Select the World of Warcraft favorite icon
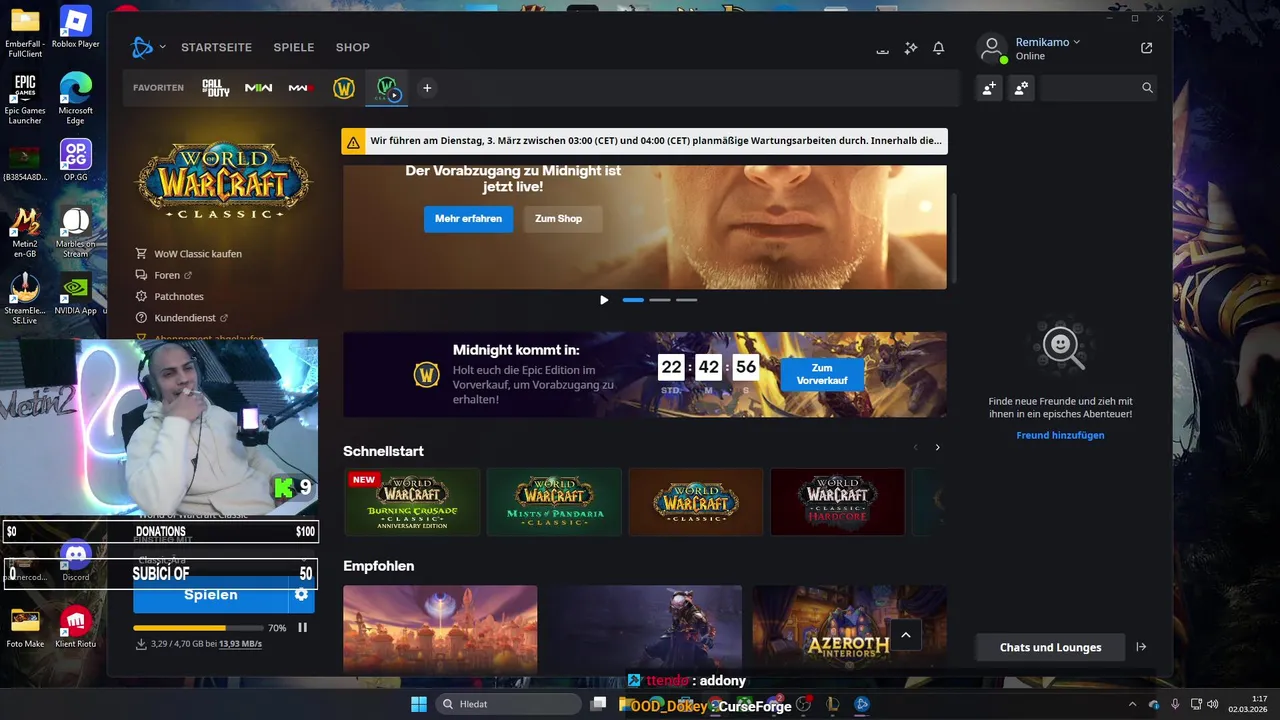The image size is (1280, 720). click(x=344, y=88)
